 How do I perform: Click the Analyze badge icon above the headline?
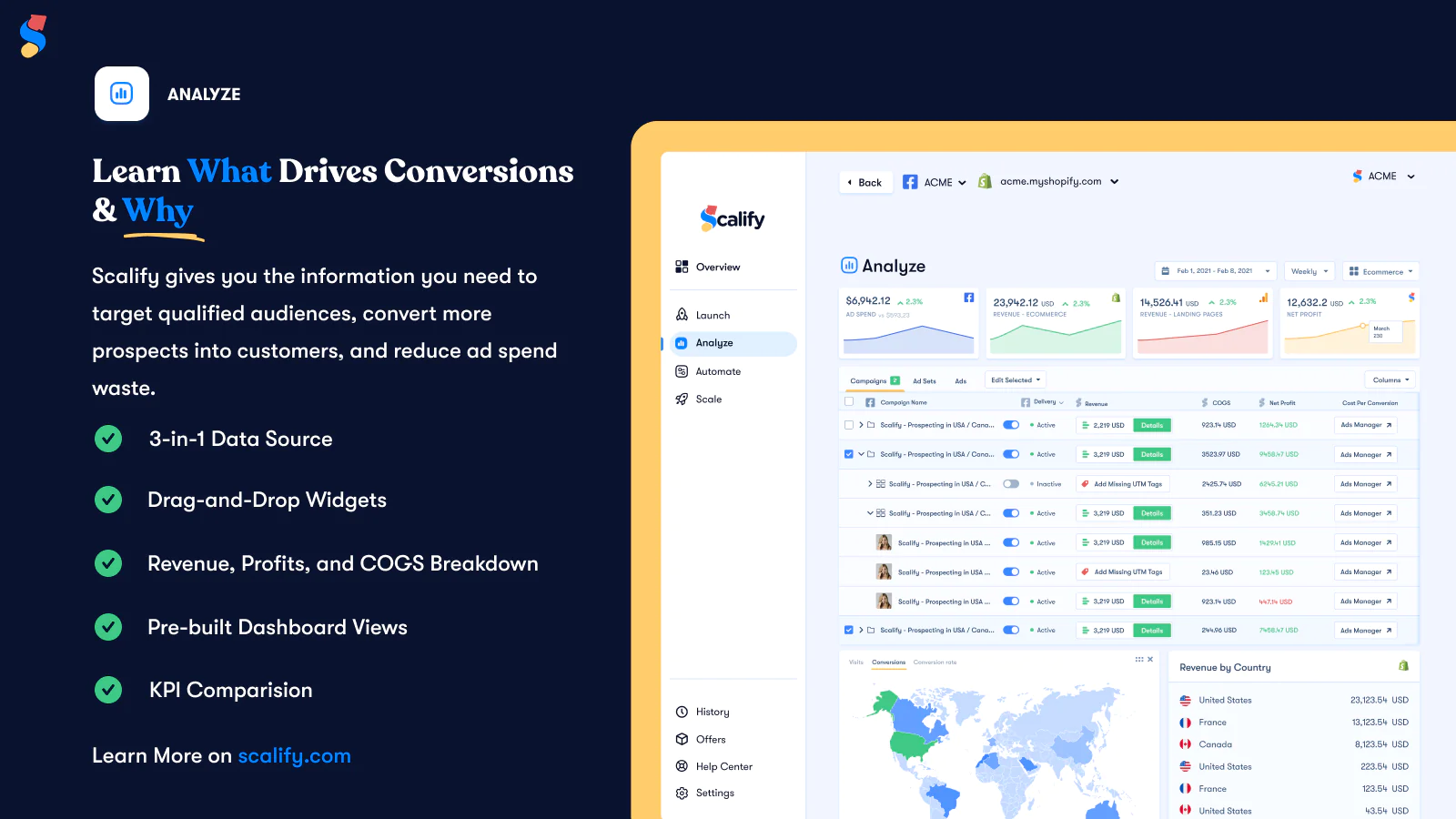[x=122, y=94]
